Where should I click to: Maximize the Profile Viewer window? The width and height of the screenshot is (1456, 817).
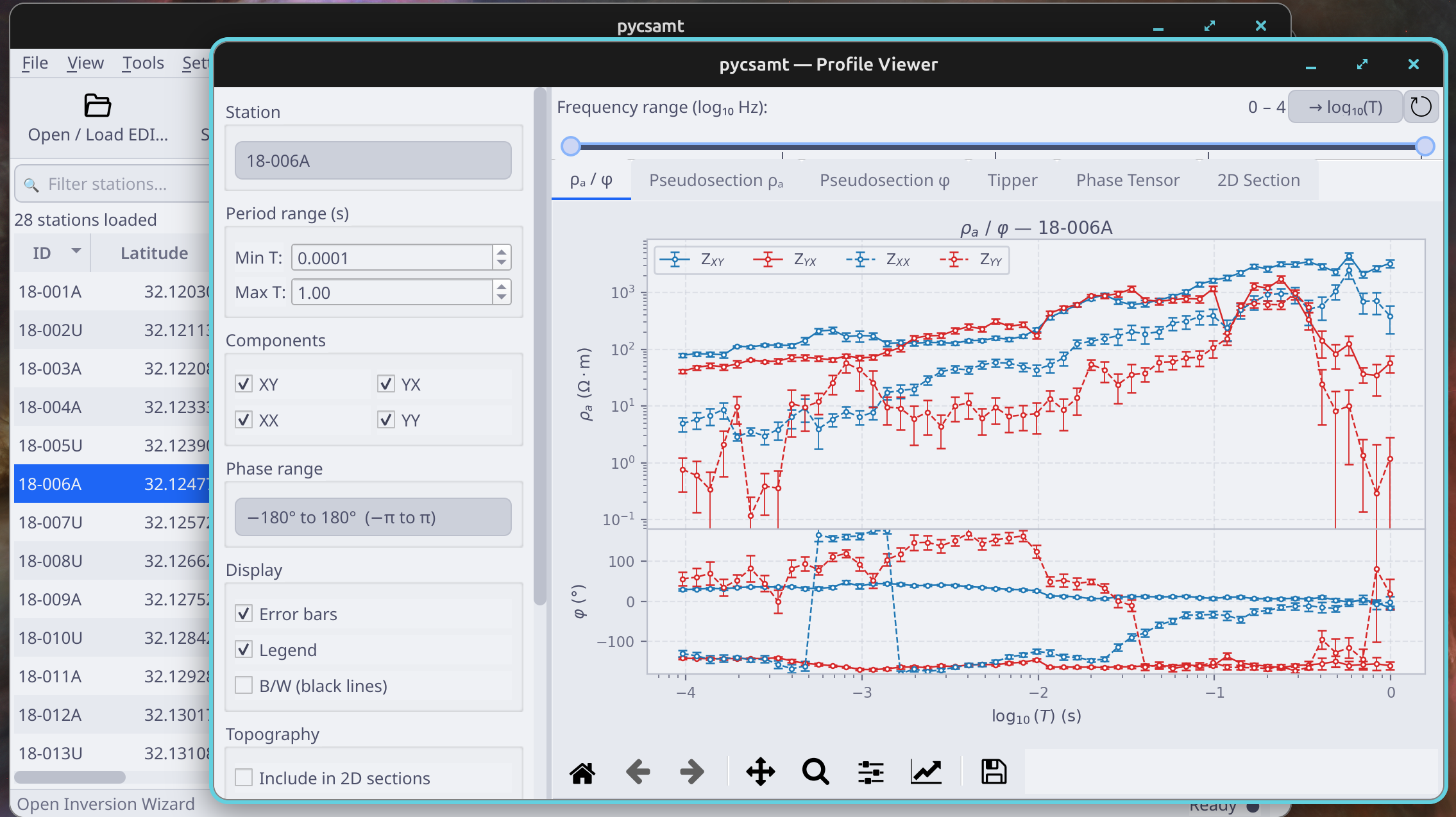1362,65
